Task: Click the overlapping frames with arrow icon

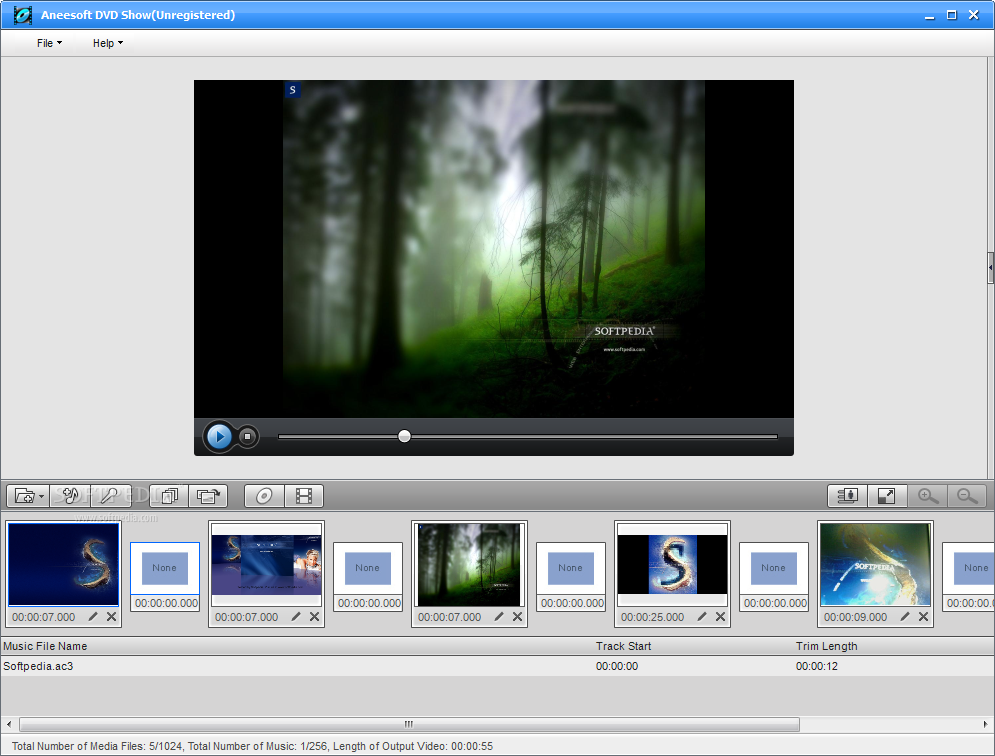Action: (208, 496)
